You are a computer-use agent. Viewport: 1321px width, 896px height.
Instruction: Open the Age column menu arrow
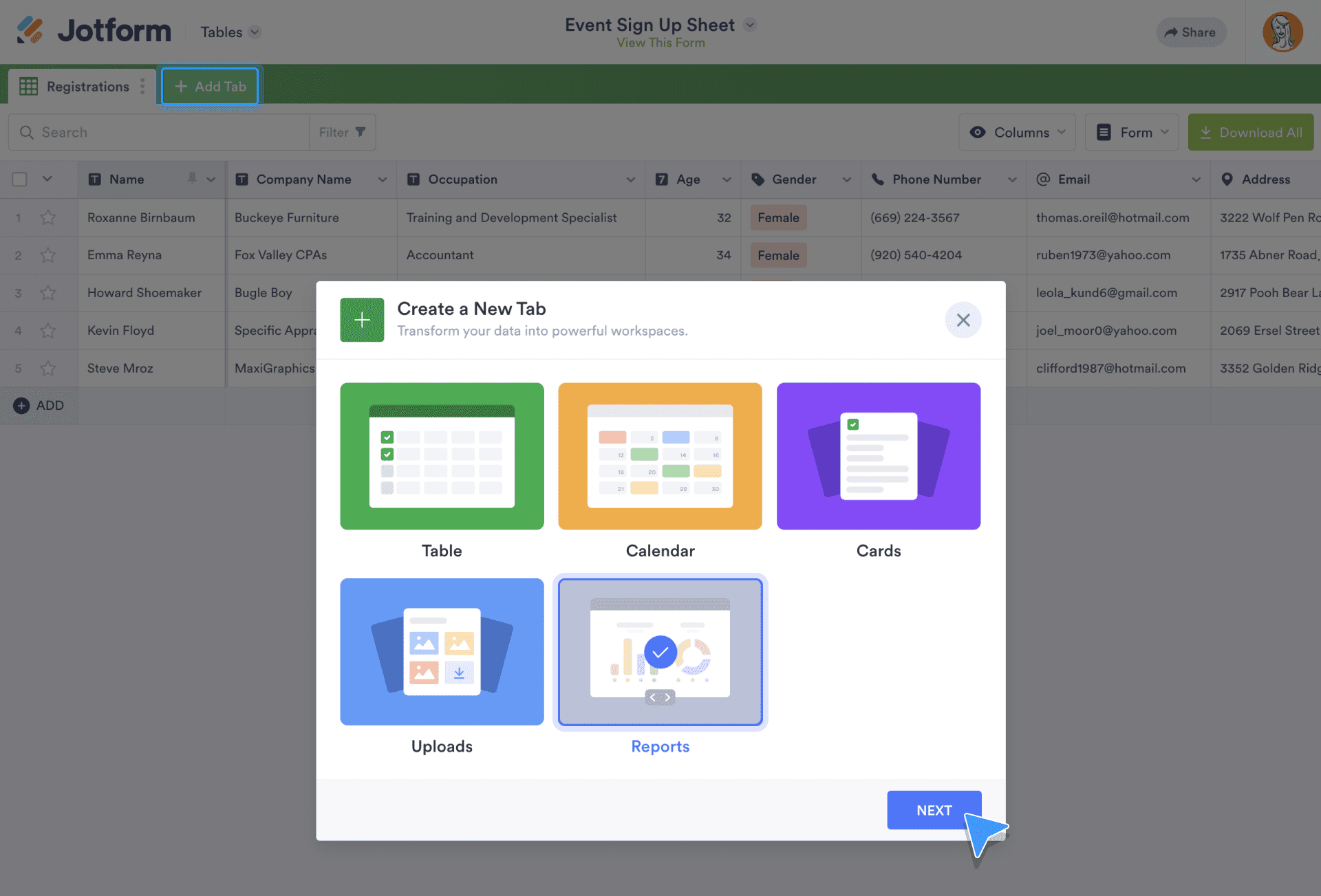pos(727,179)
